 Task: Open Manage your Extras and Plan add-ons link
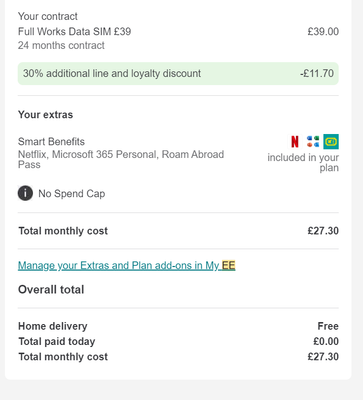[x=127, y=266]
